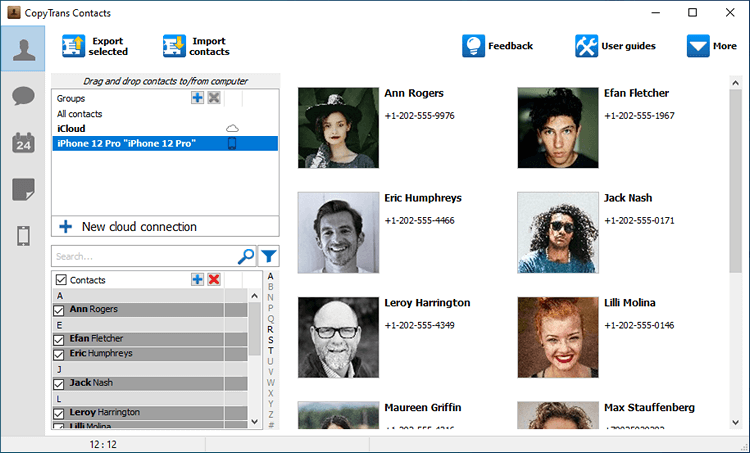750x453 pixels.
Task: Uncheck Efan Fletcher checkbox
Action: coord(59,340)
